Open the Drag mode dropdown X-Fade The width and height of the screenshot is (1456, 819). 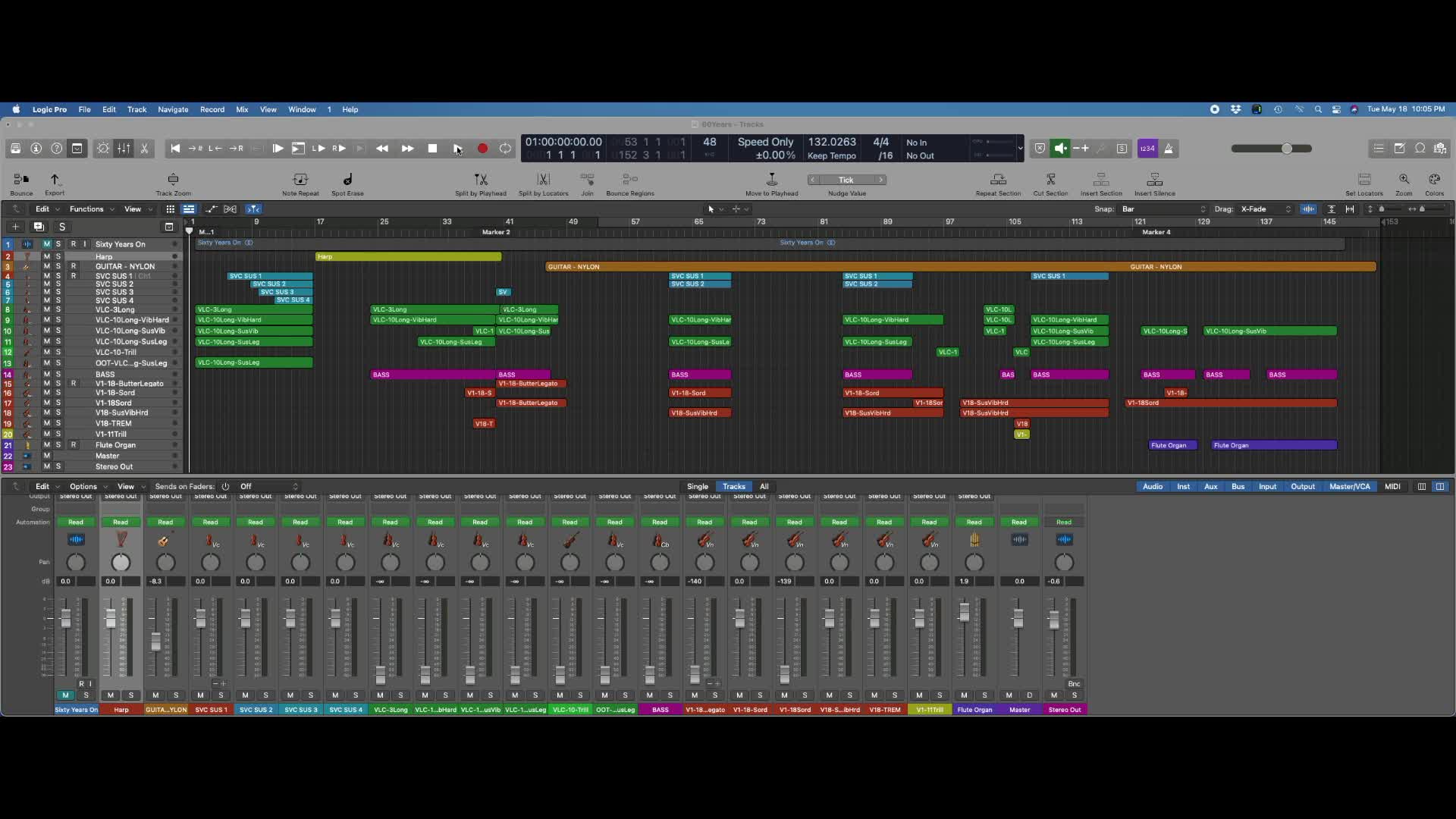pos(1265,209)
